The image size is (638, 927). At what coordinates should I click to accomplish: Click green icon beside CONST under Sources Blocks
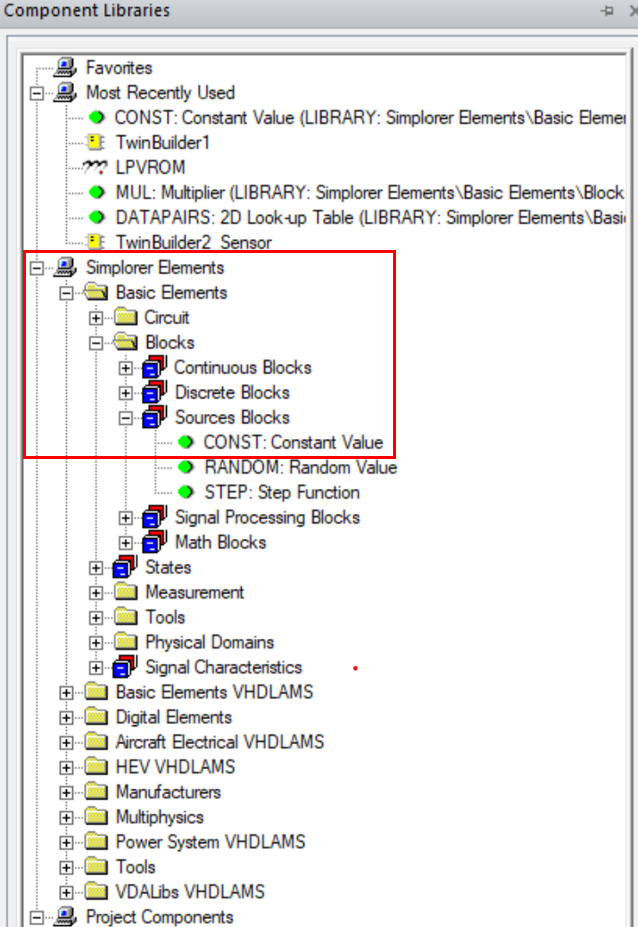pyautogui.click(x=186, y=442)
